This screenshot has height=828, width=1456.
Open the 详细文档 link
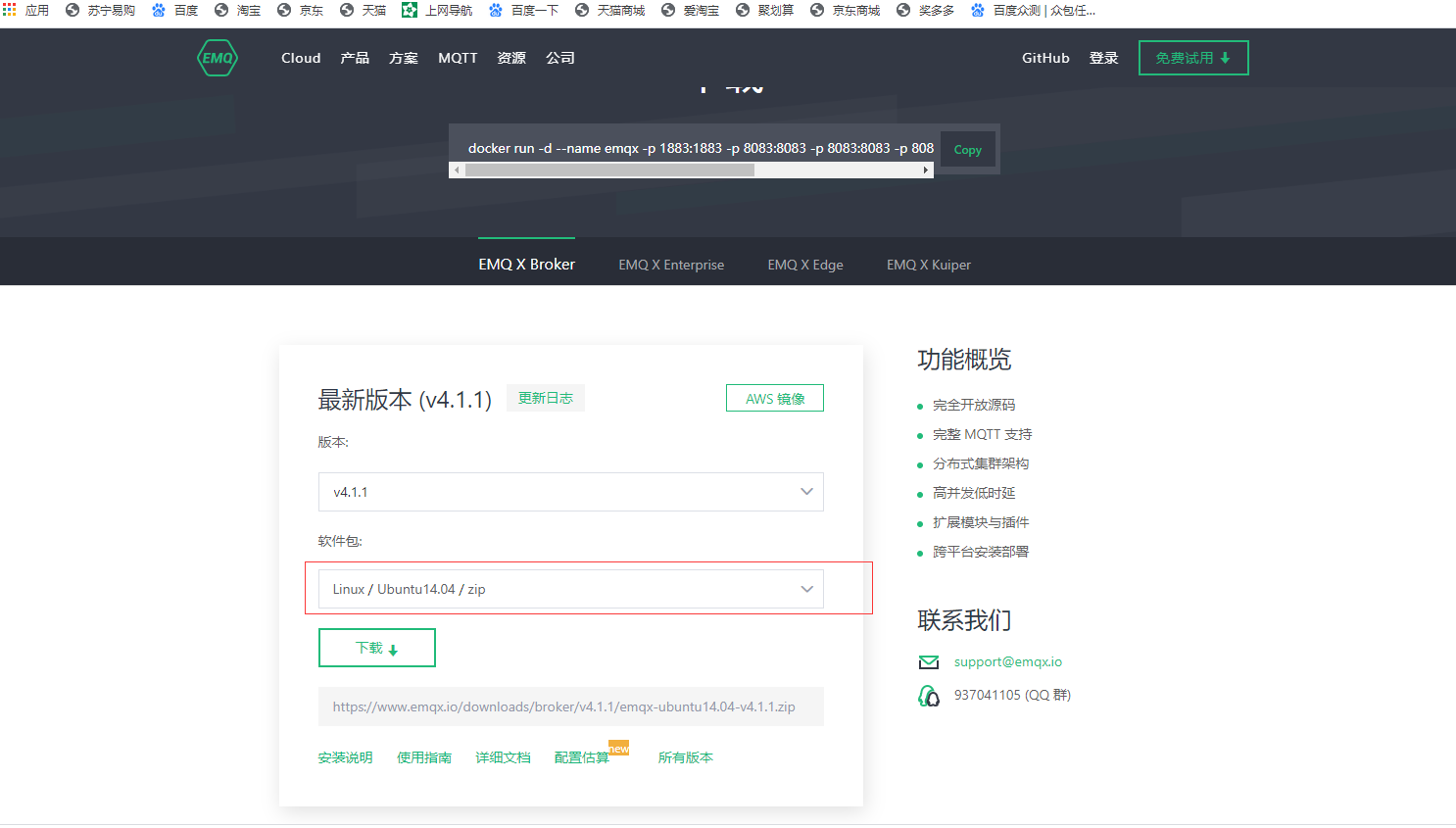tap(504, 757)
